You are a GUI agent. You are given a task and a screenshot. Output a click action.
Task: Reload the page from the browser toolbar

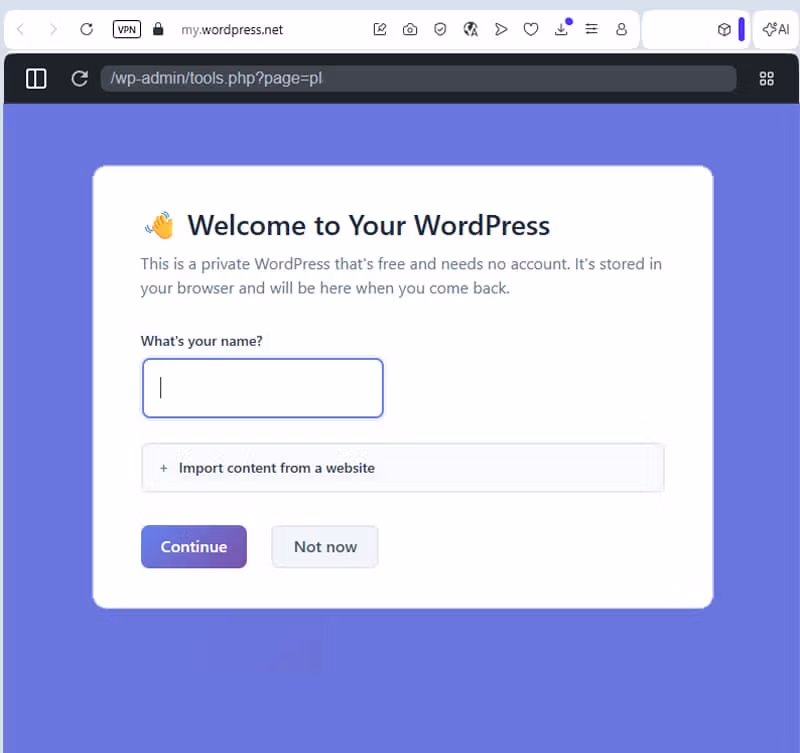[x=87, y=29]
